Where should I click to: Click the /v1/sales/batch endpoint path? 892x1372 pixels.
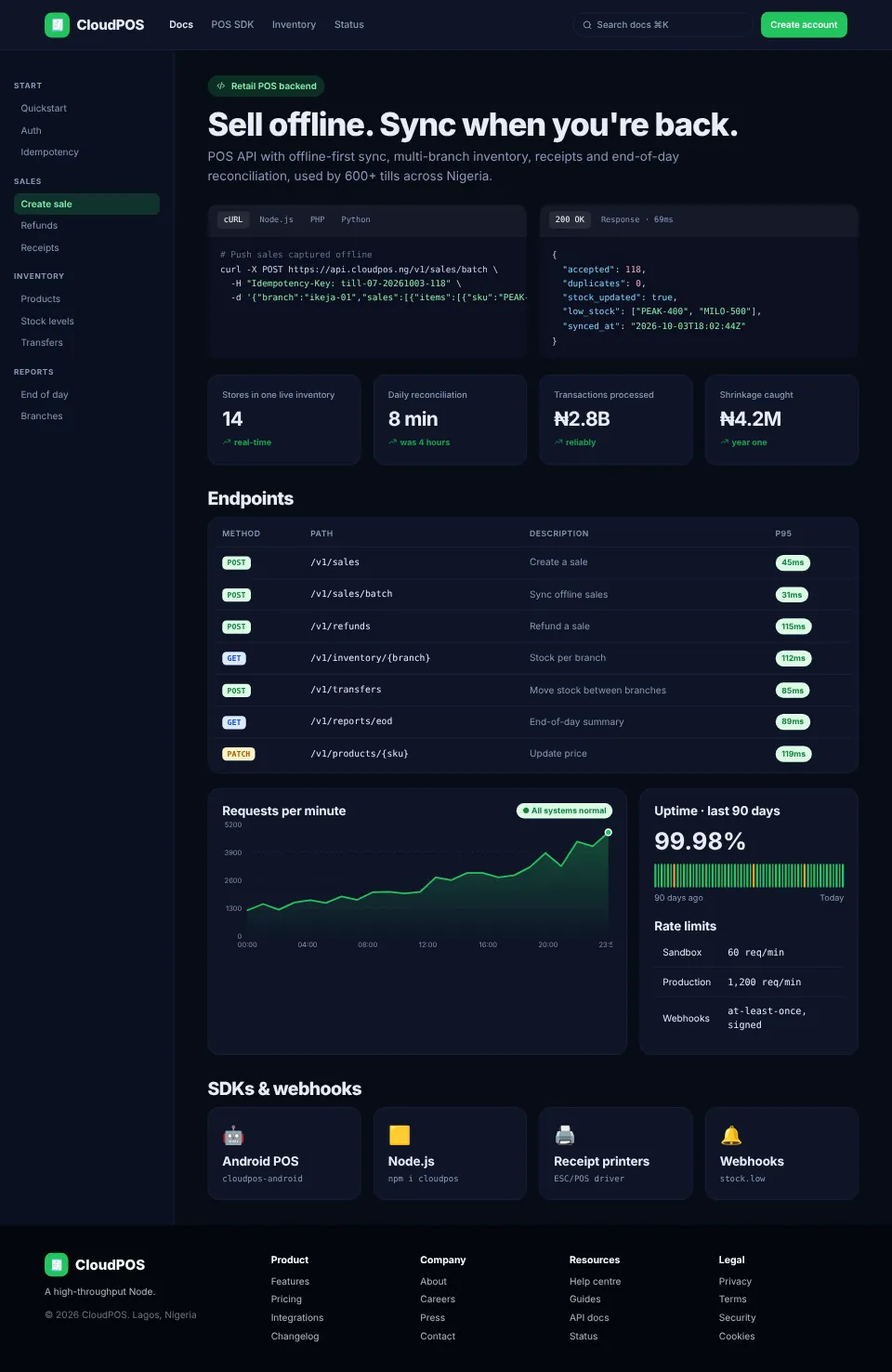pos(351,594)
